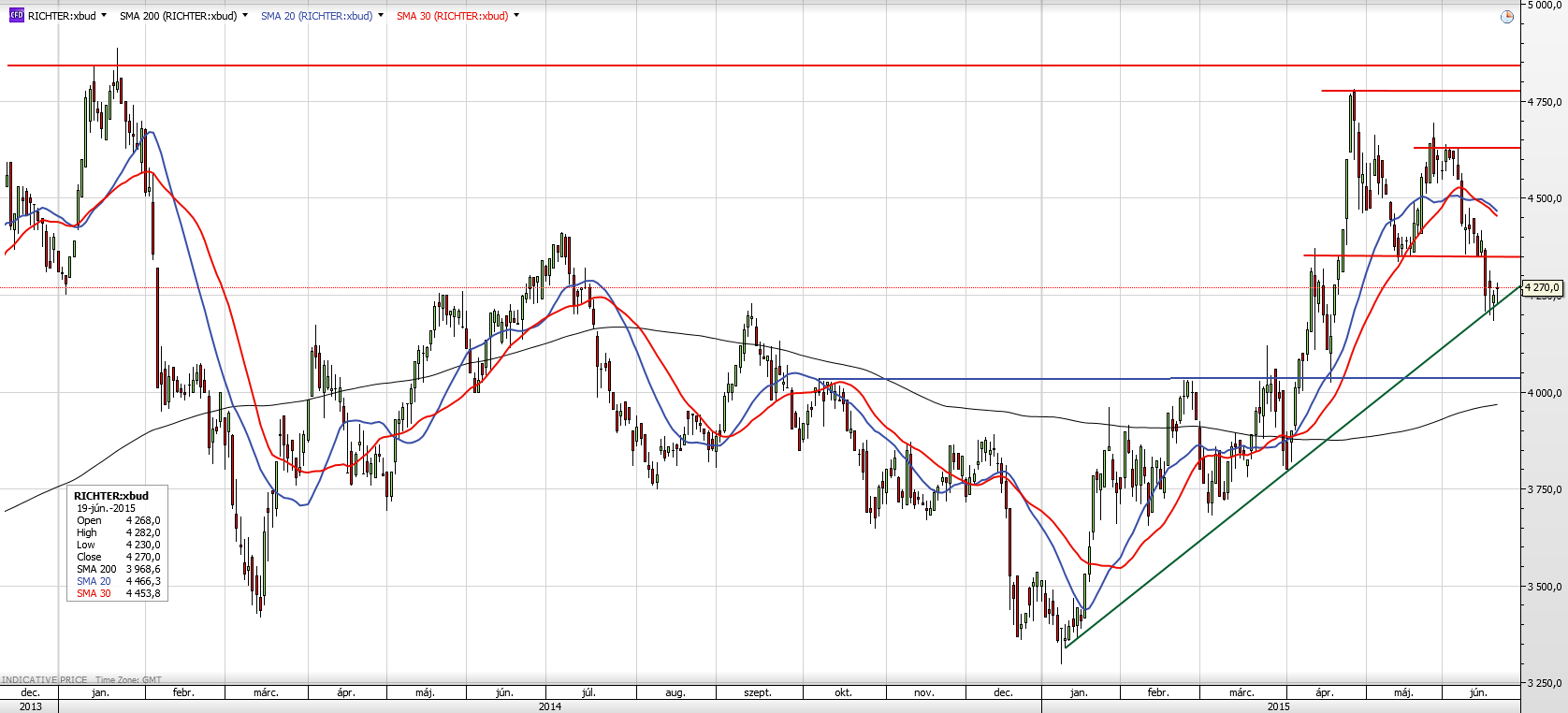Screen dimensions: 1568x713
Task: Click the pie-clock icon at top right
Action: pos(1506,17)
